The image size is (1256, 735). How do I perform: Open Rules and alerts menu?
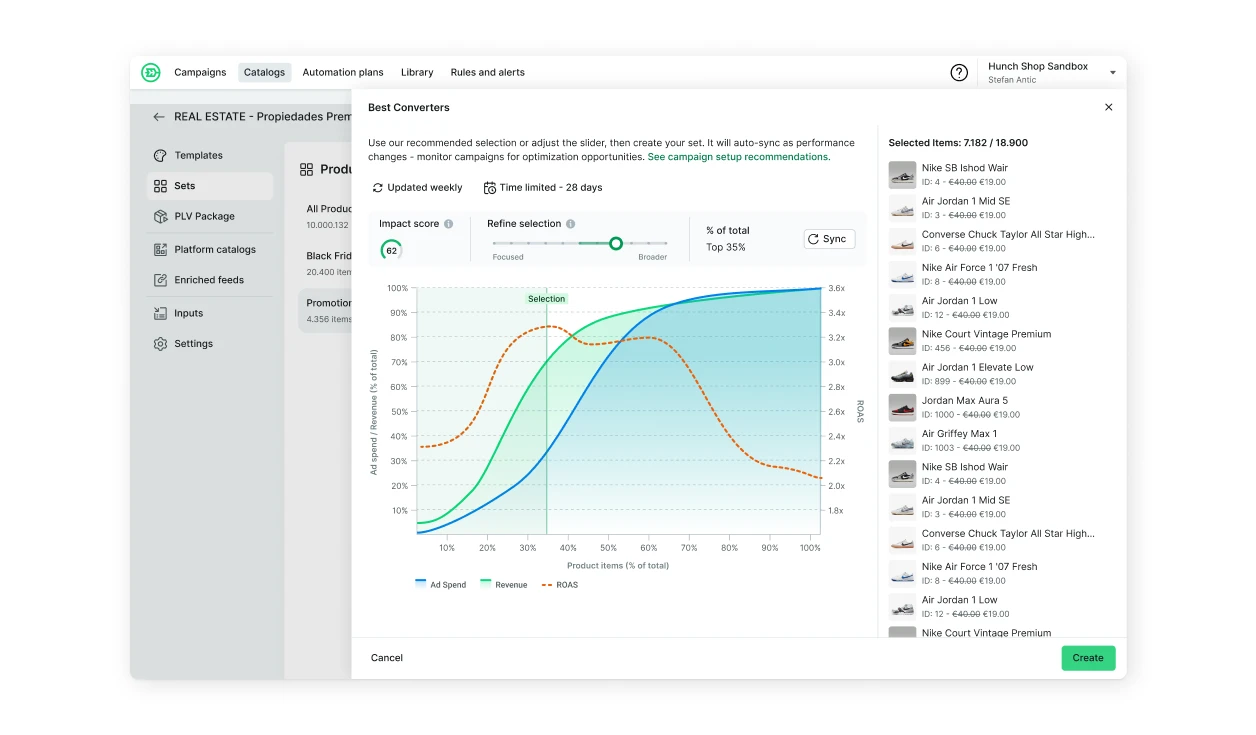(488, 72)
